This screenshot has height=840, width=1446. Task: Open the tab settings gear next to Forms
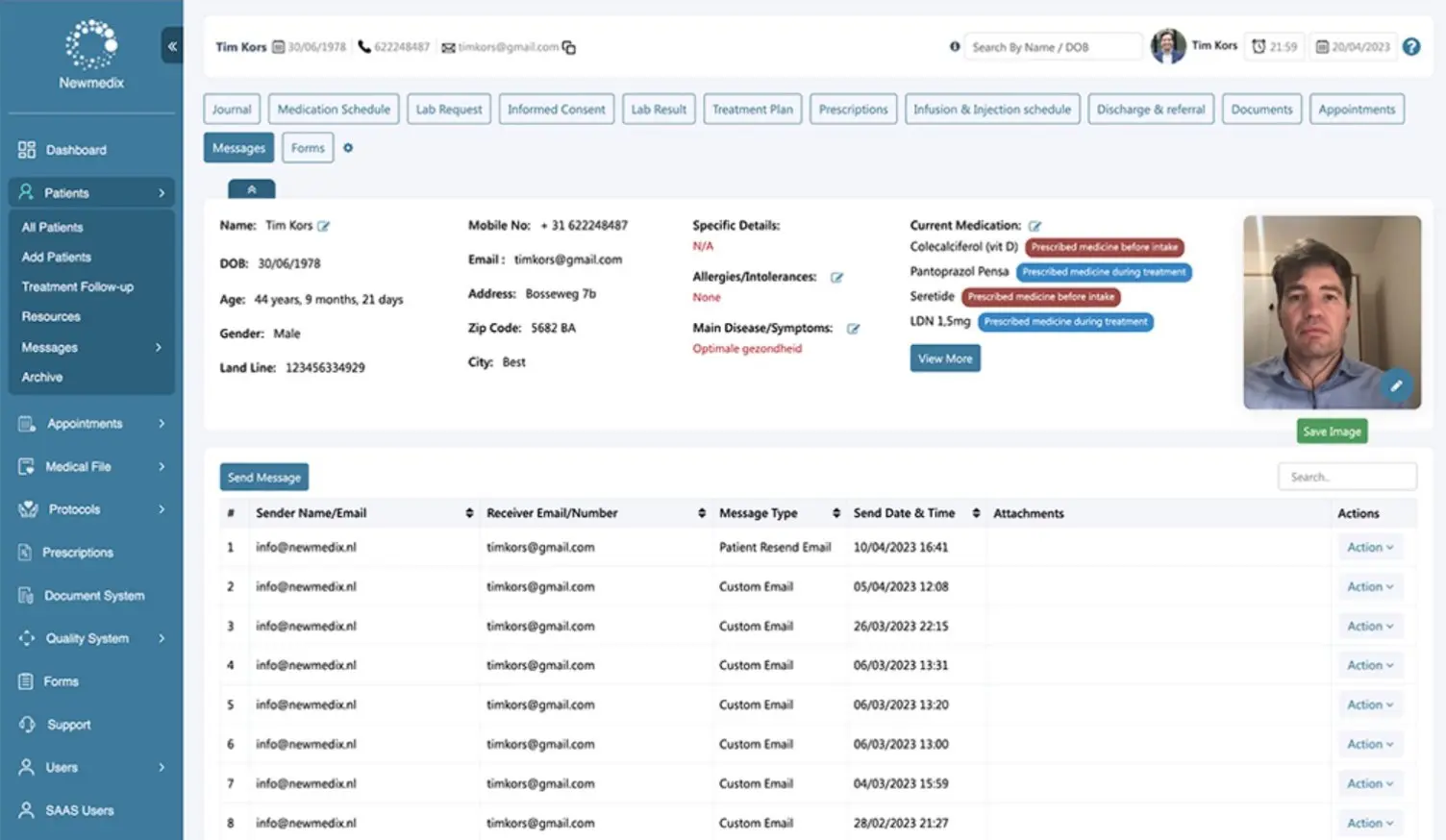click(347, 147)
